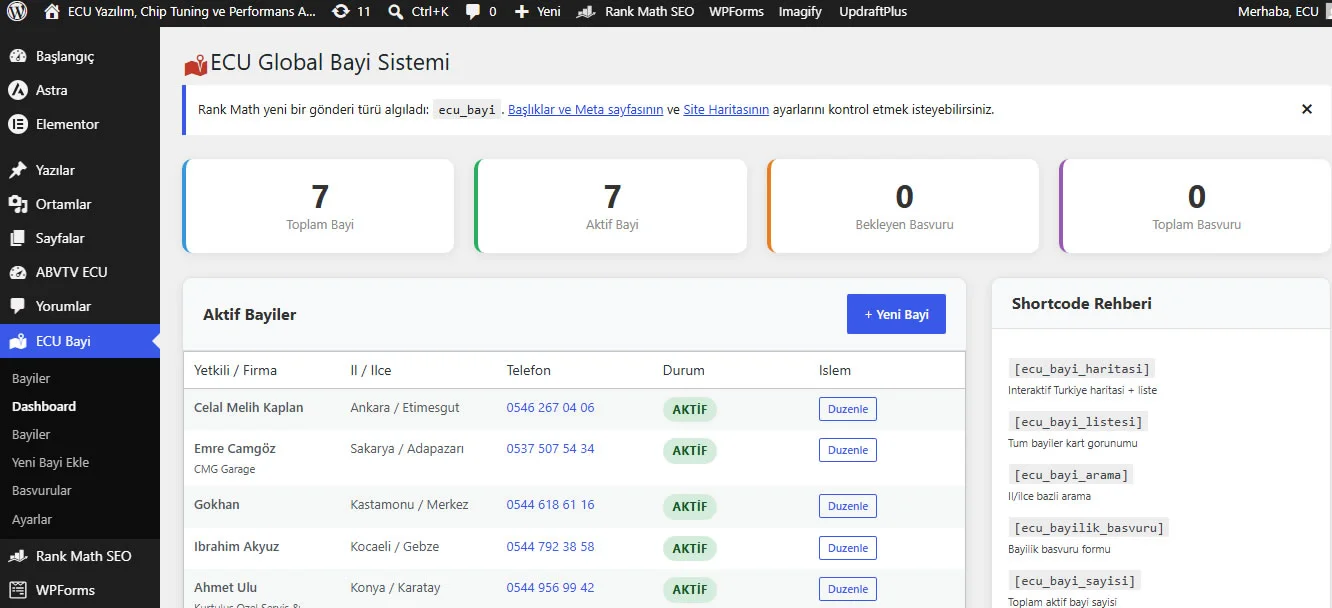
Task: Click Duzenle for Celal Melih Kaplan
Action: [848, 408]
